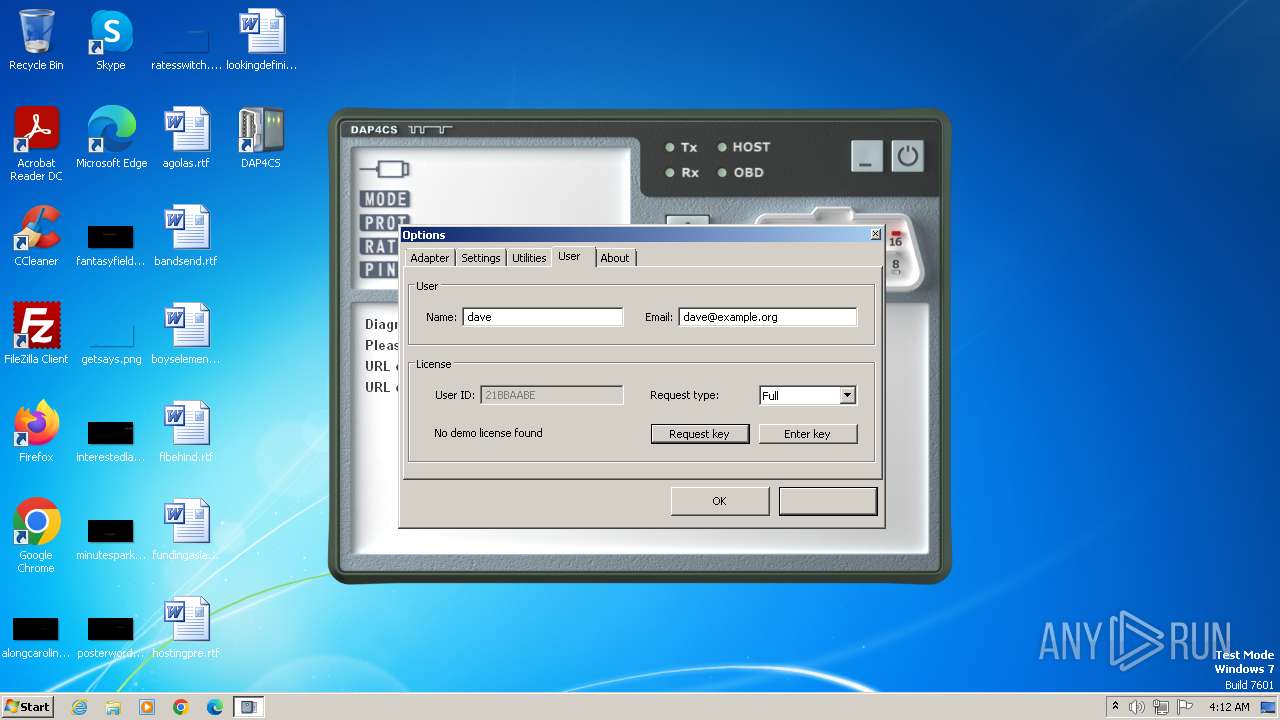The width and height of the screenshot is (1280, 720).
Task: Click the OBD indicator LED
Action: [x=722, y=173]
